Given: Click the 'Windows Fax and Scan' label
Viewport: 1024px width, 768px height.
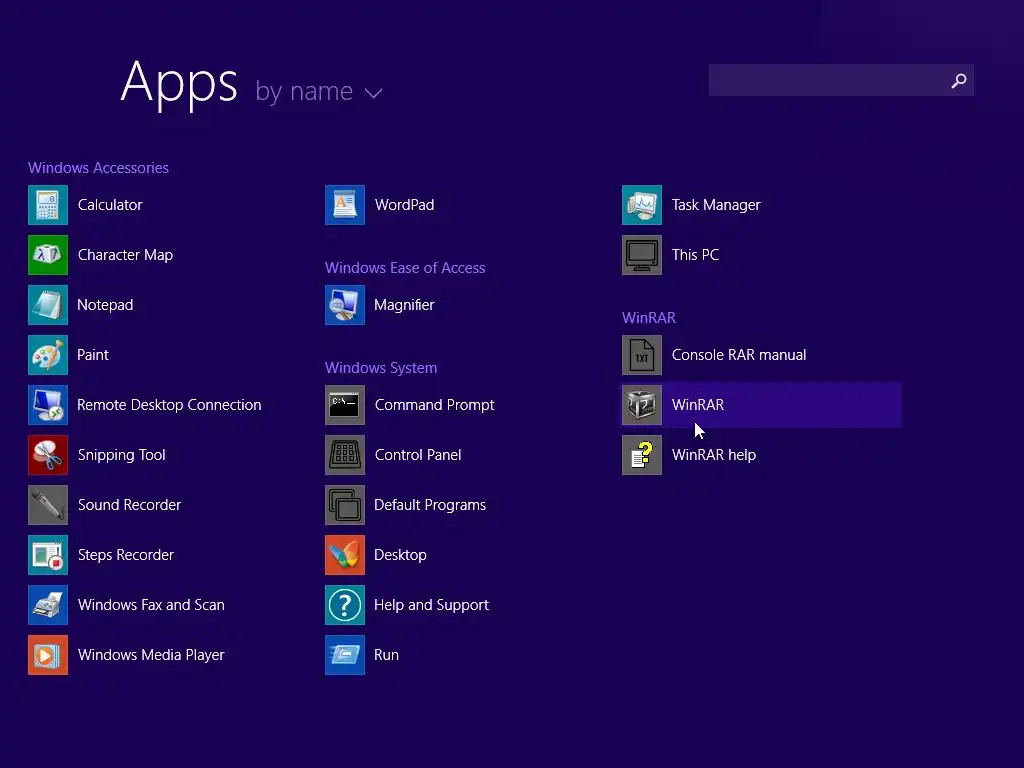Looking at the screenshot, I should point(151,605).
